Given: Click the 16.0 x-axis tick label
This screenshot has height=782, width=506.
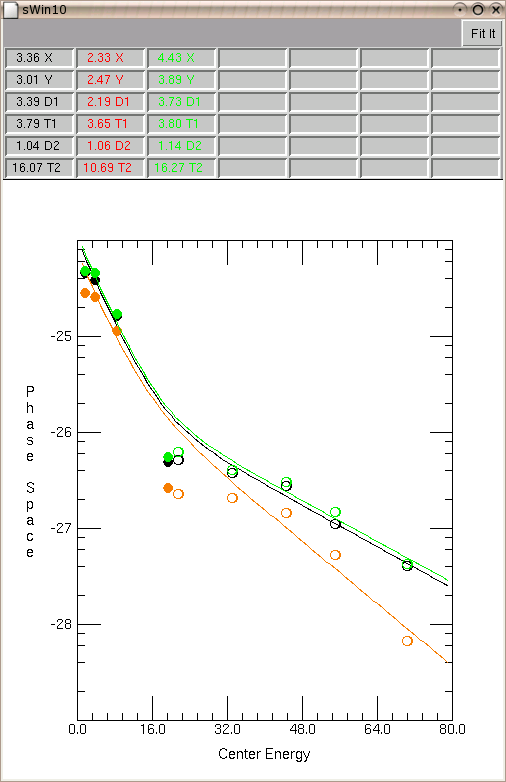Looking at the screenshot, I should pos(153,729).
